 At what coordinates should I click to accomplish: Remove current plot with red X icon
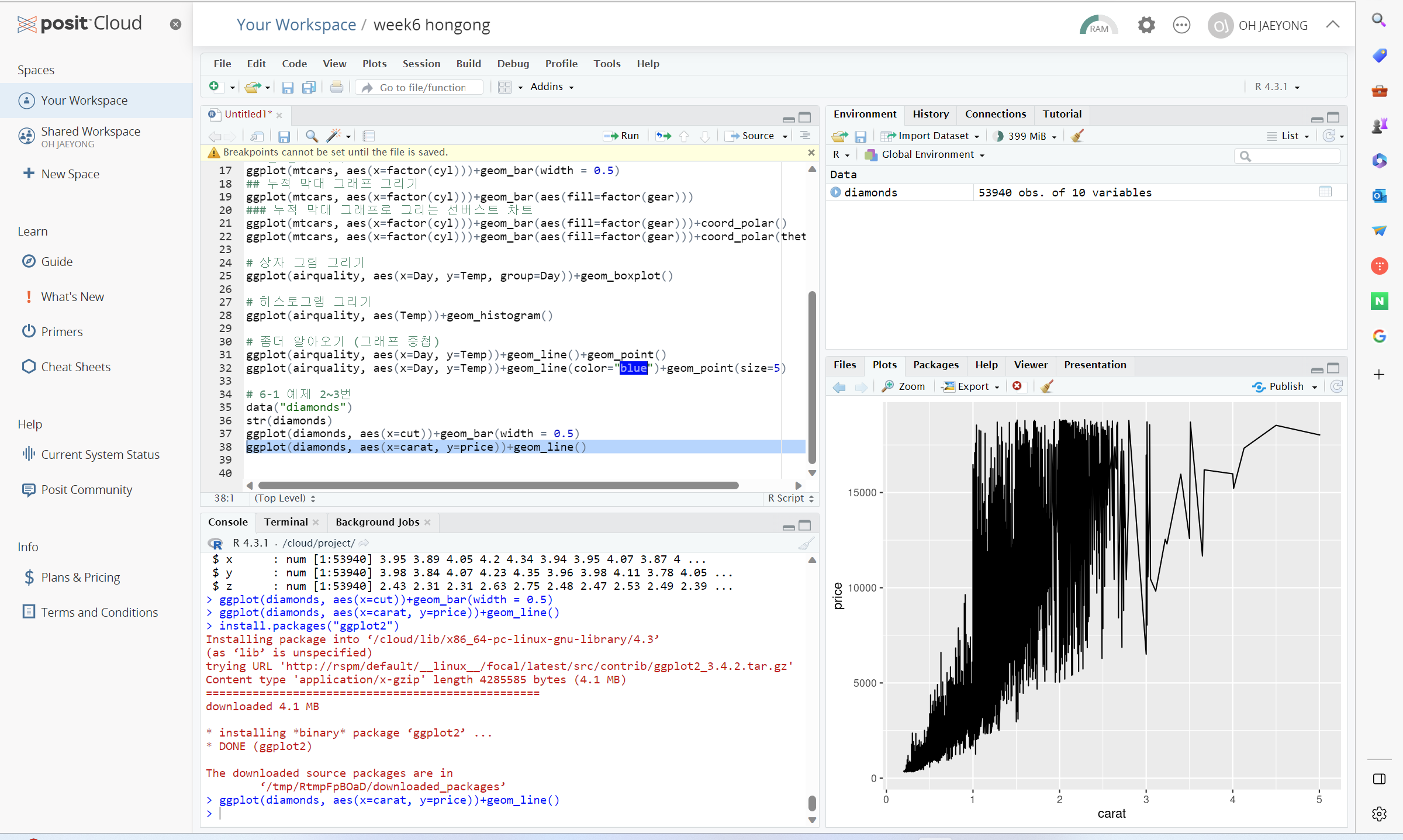coord(1017,386)
